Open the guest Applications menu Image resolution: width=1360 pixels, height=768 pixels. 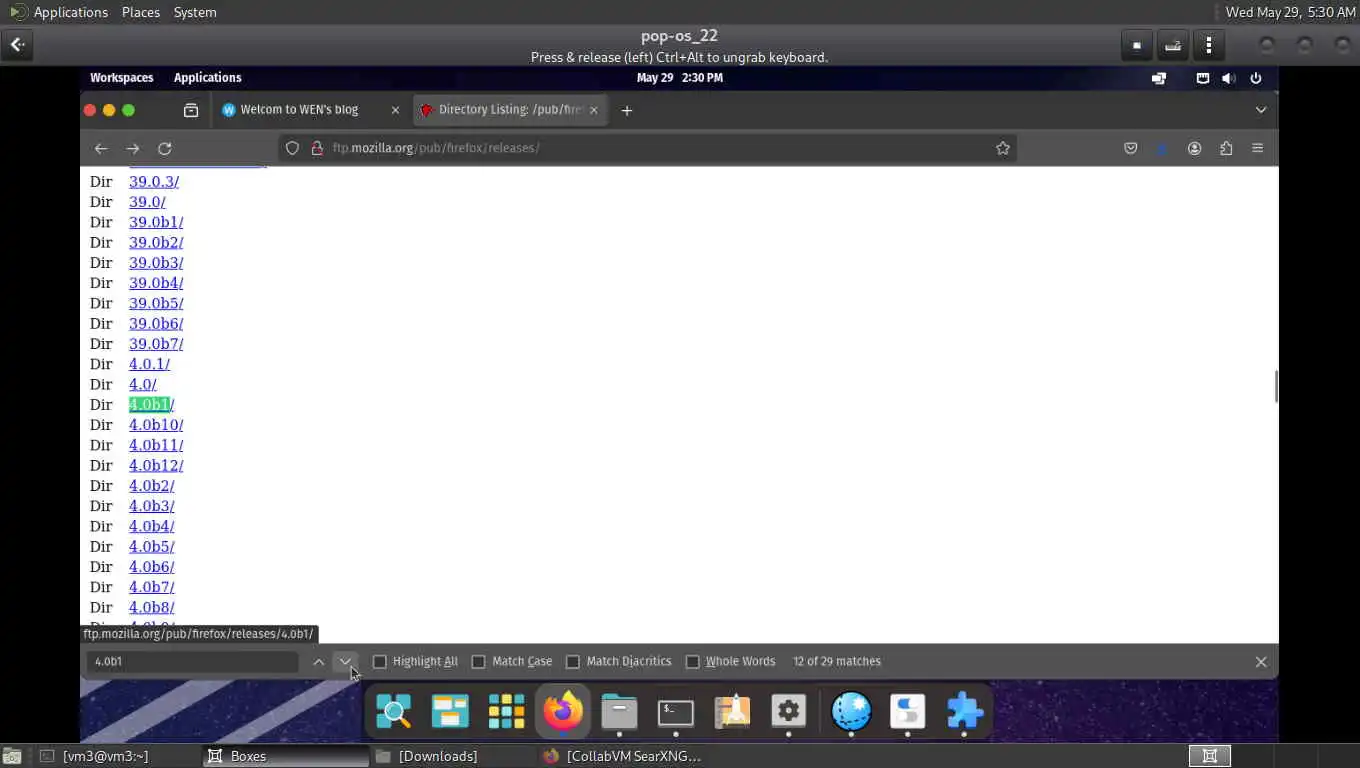click(208, 78)
